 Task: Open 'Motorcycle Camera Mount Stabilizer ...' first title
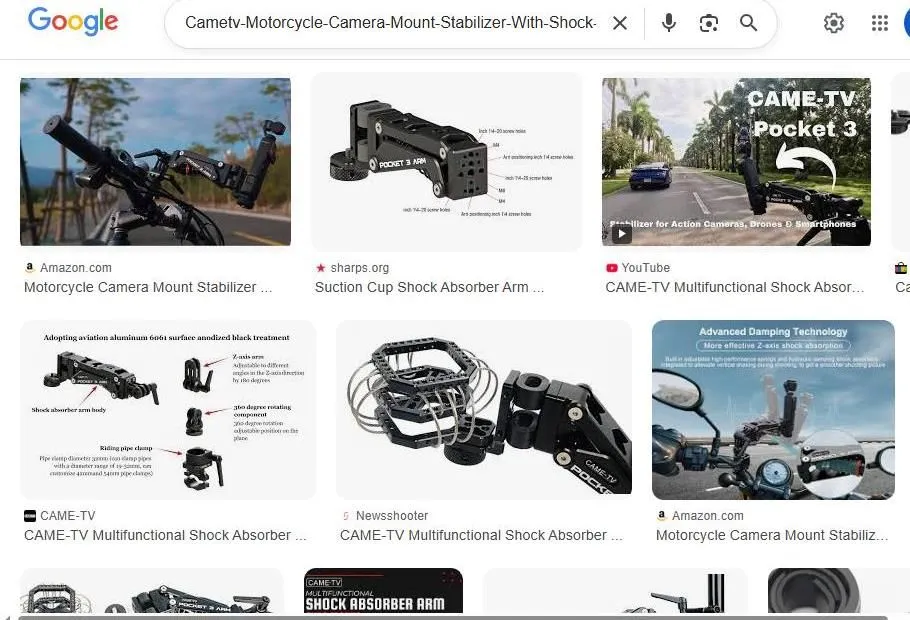pyautogui.click(x=148, y=287)
